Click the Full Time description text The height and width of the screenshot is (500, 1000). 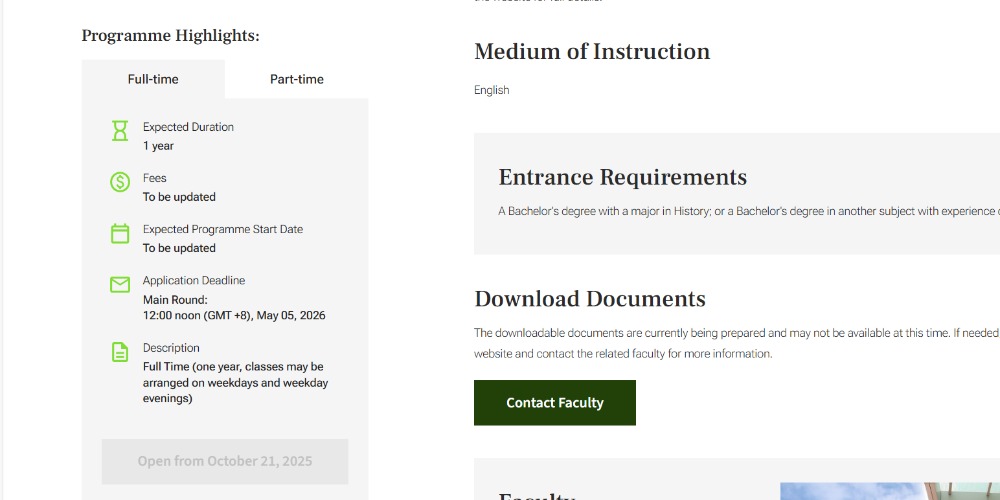coord(235,382)
